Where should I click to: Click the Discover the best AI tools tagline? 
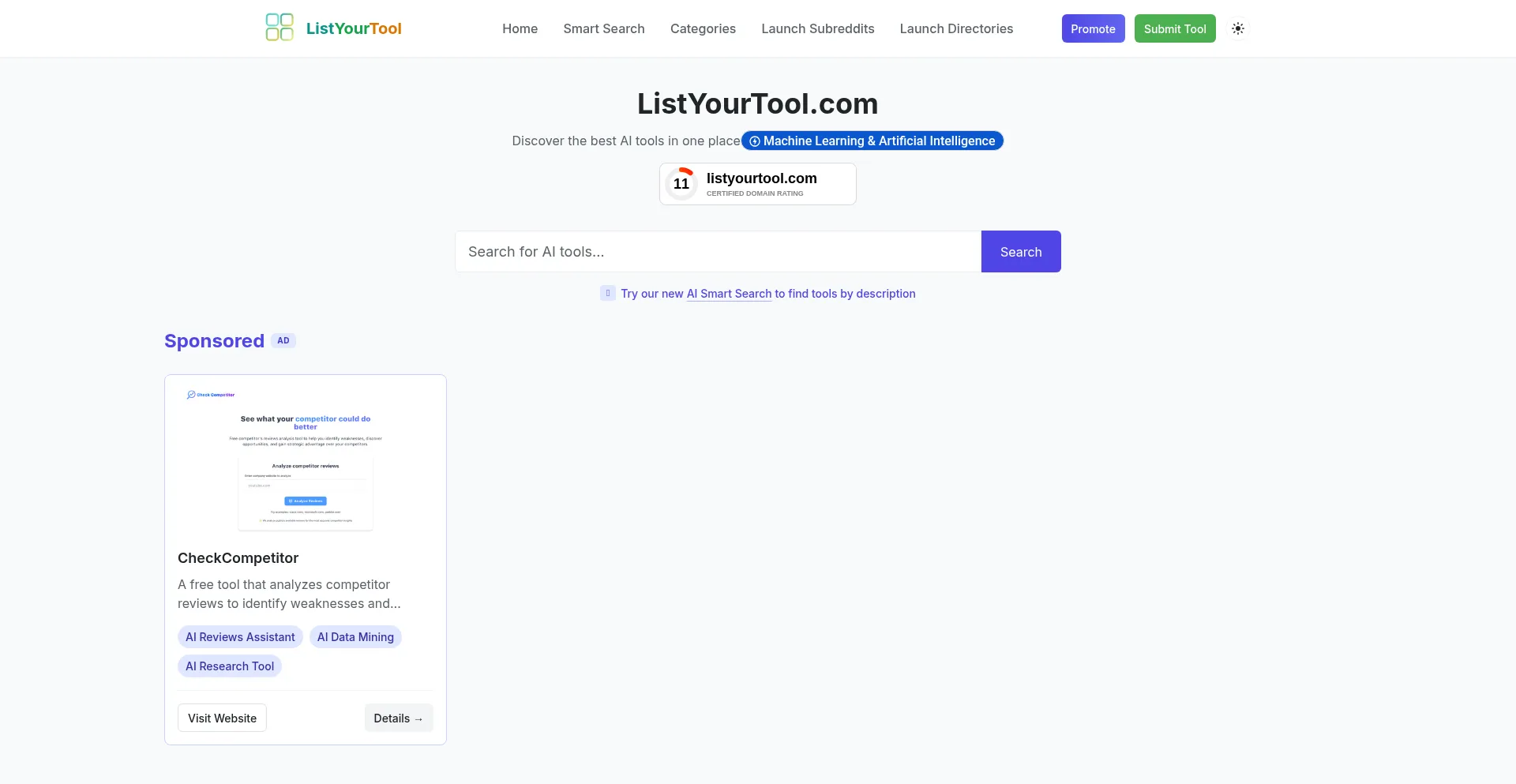(x=626, y=141)
